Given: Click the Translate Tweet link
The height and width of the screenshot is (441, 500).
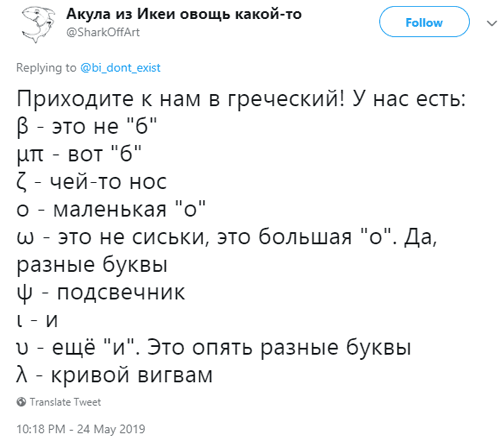Looking at the screenshot, I should [x=65, y=402].
